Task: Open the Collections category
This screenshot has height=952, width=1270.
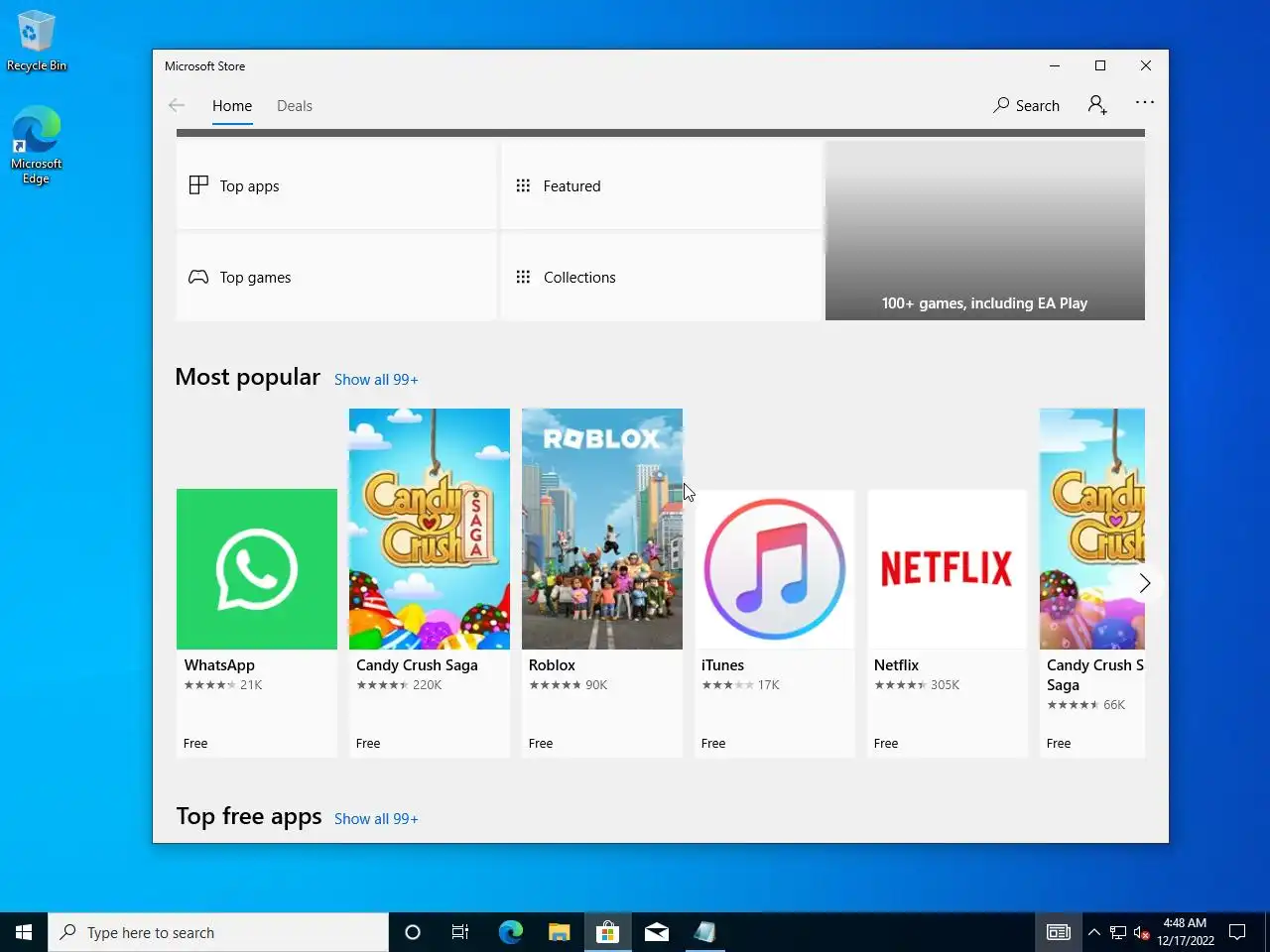Action: click(x=661, y=277)
